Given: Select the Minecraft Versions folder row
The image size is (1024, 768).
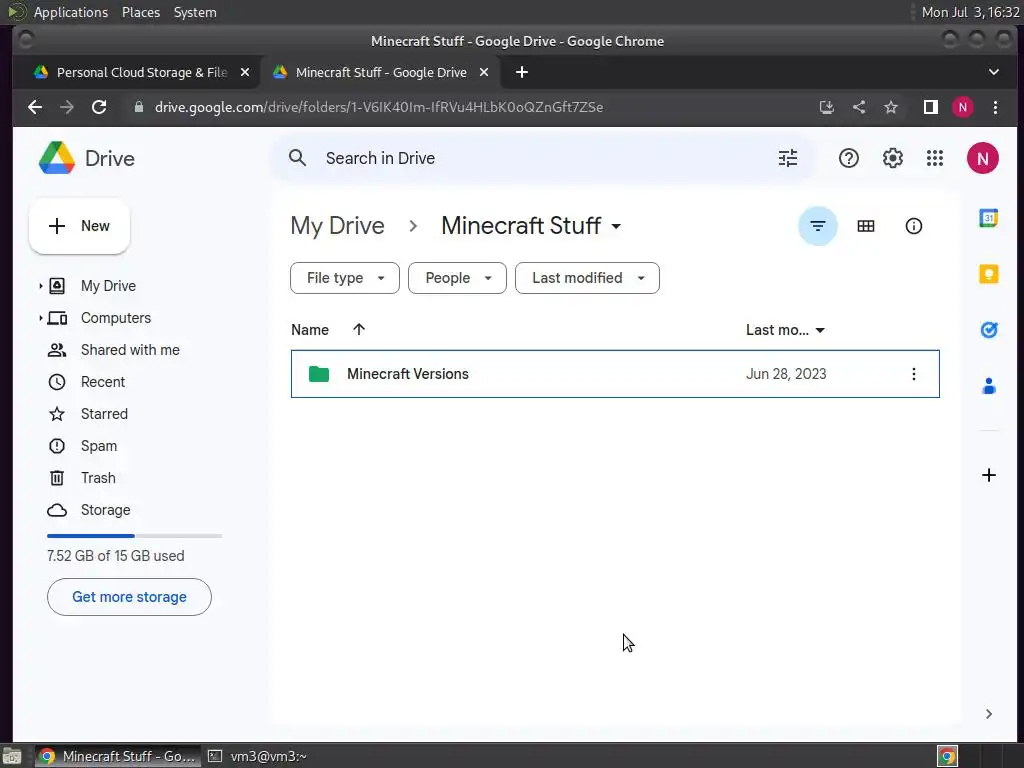Looking at the screenshot, I should (x=615, y=374).
